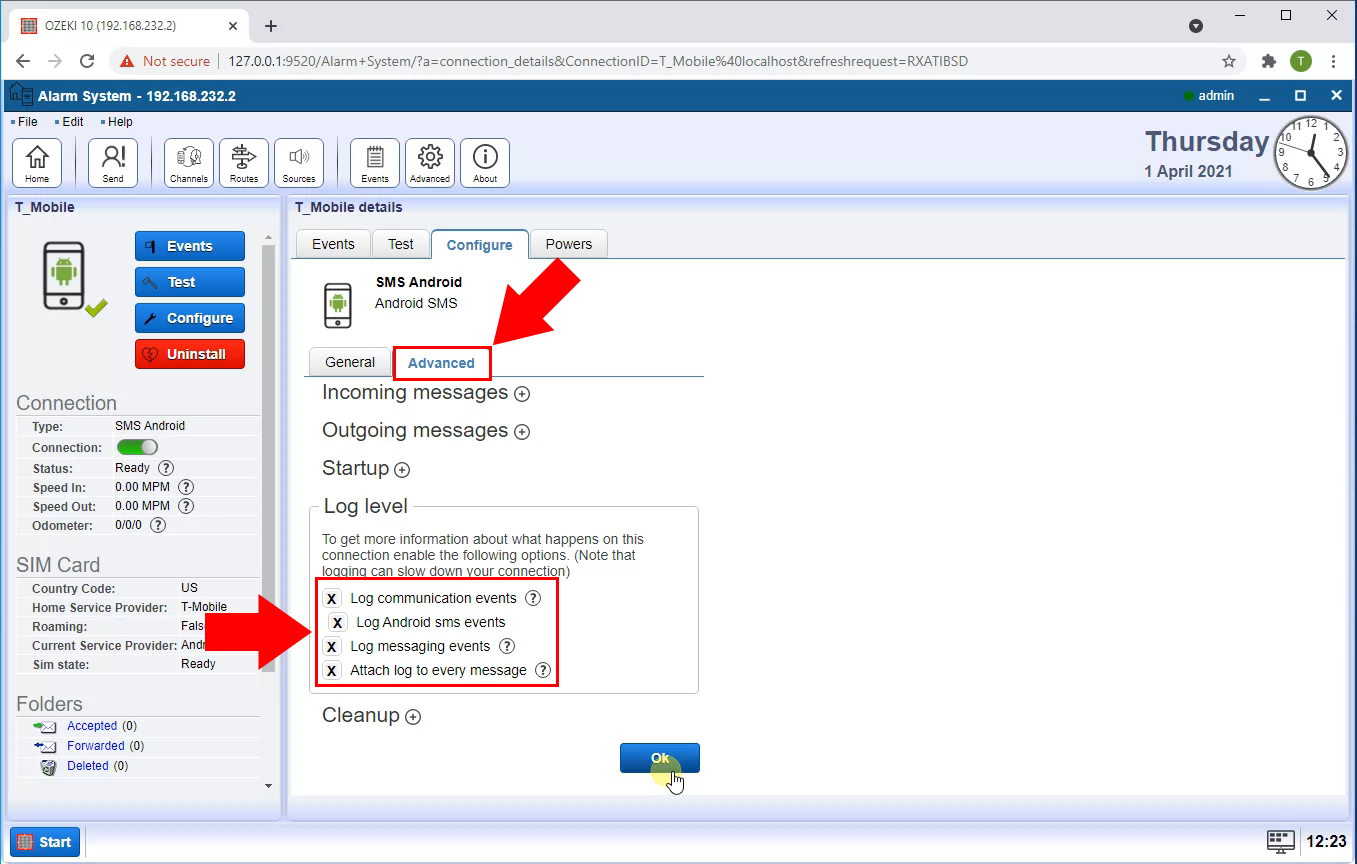
Task: Click the admin user label
Action: click(1216, 96)
